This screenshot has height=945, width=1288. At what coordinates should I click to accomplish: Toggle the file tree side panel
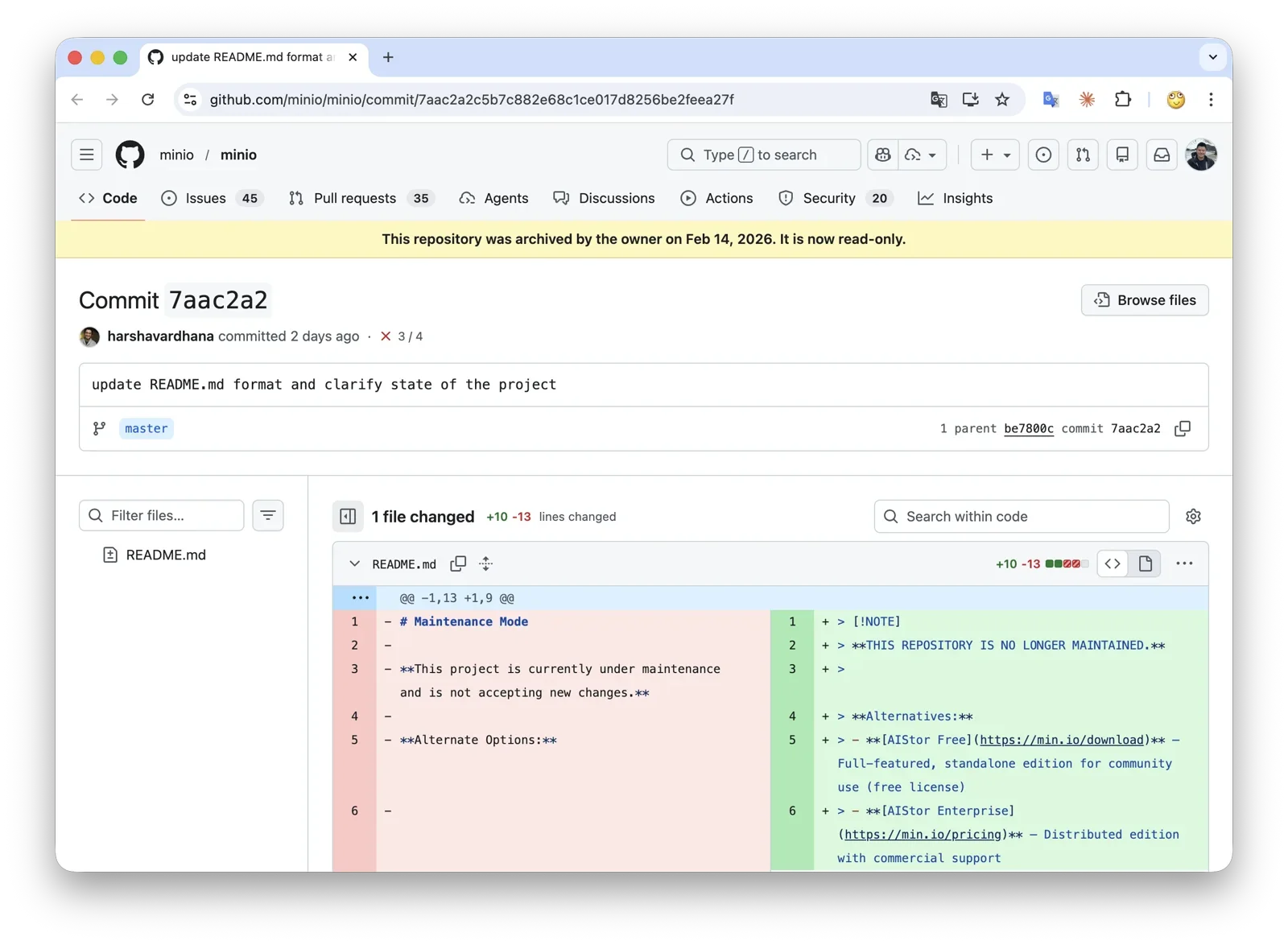[x=348, y=516]
